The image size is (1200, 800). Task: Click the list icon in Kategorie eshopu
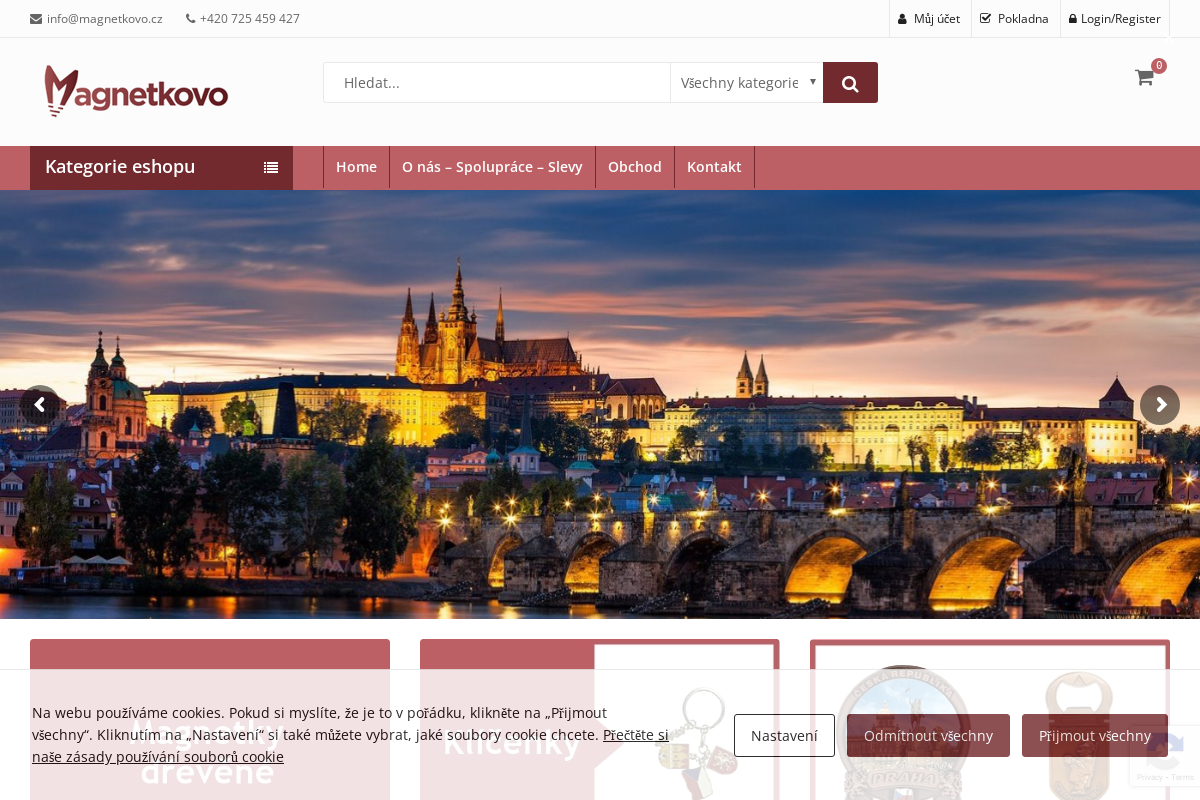pyautogui.click(x=271, y=168)
